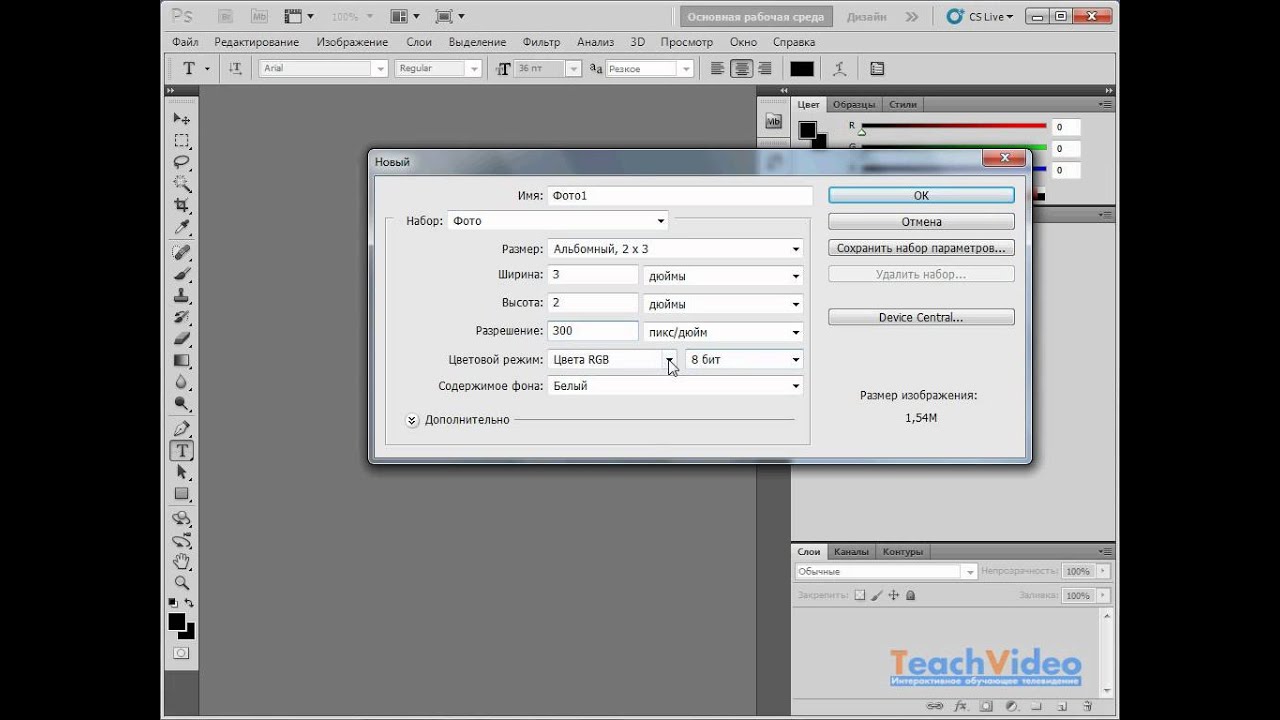Open the bit depth dropdown
Screen dimensions: 1280x720
click(x=745, y=359)
